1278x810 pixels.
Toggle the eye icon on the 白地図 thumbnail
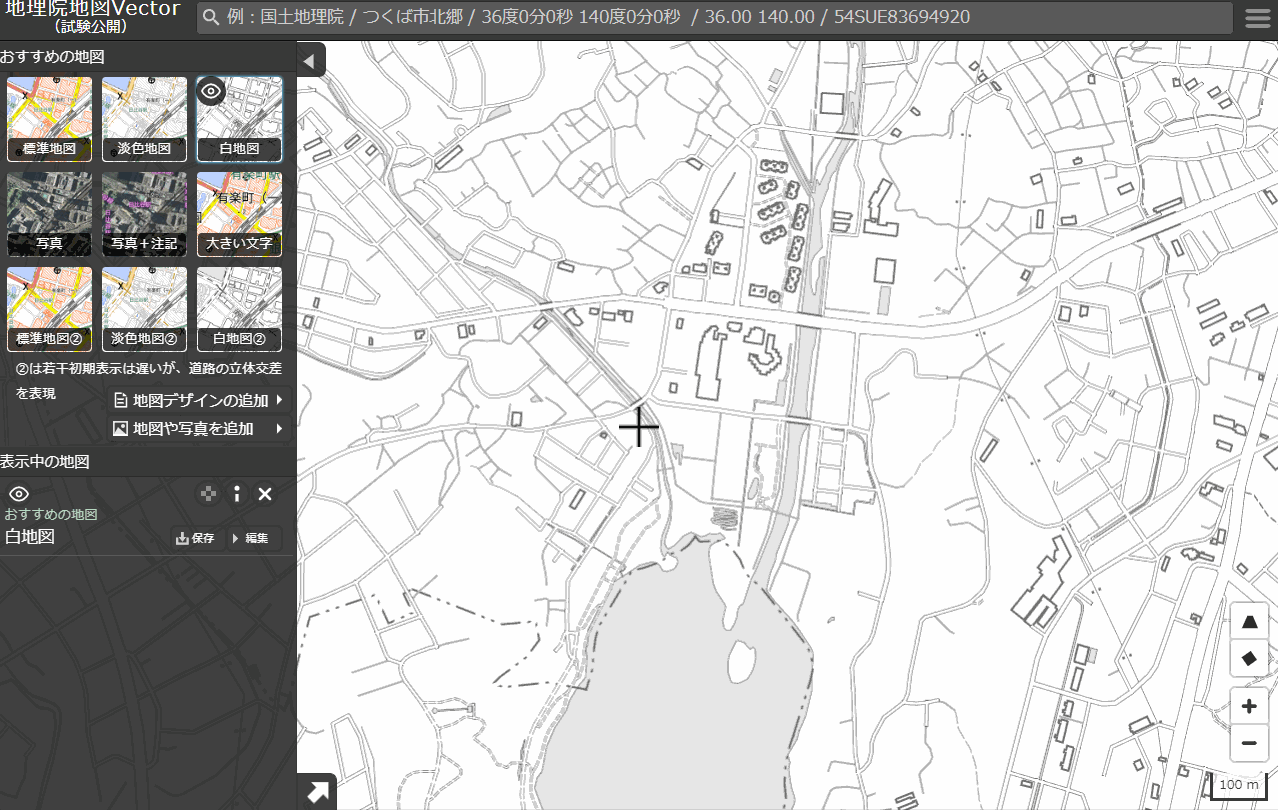(x=210, y=92)
